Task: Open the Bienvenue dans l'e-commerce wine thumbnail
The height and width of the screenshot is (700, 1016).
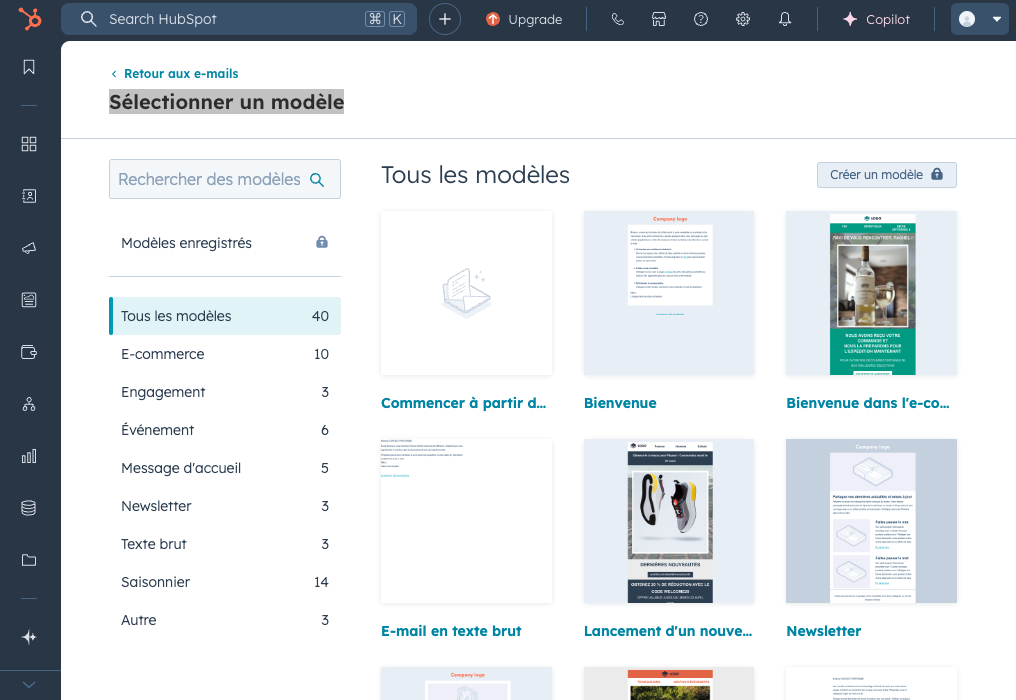Action: point(872,293)
